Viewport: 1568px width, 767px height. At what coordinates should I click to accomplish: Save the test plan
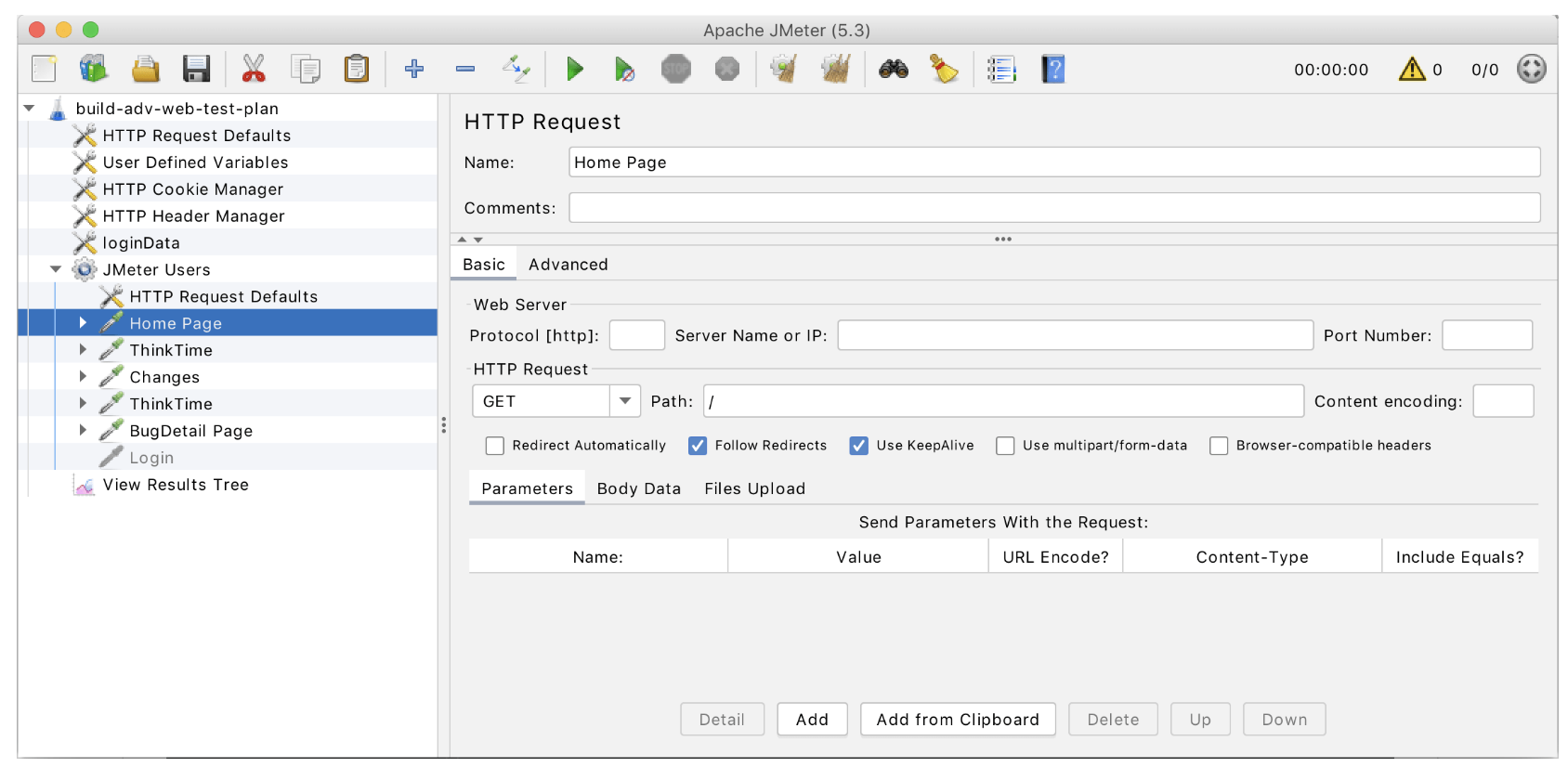pyautogui.click(x=196, y=69)
